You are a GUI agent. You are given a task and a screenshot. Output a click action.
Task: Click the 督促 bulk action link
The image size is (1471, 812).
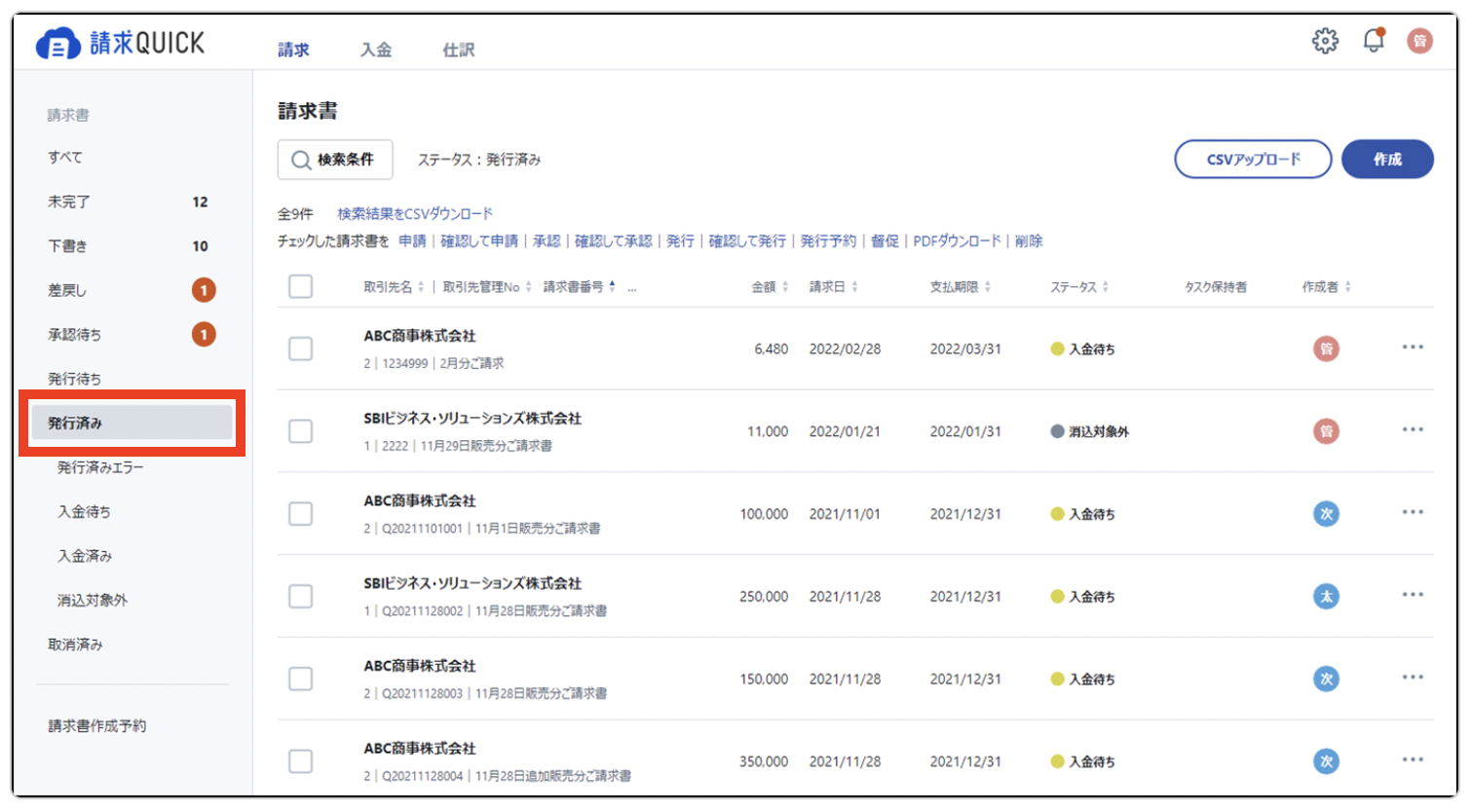[885, 240]
